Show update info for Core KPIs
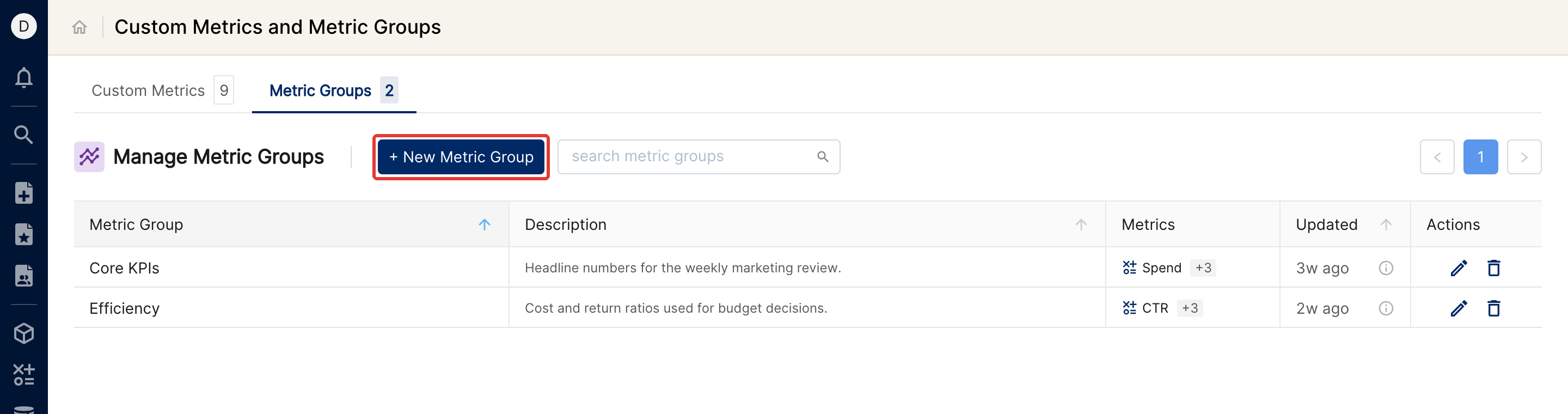Screen dimensions: 1568x414 click(x=1386, y=268)
